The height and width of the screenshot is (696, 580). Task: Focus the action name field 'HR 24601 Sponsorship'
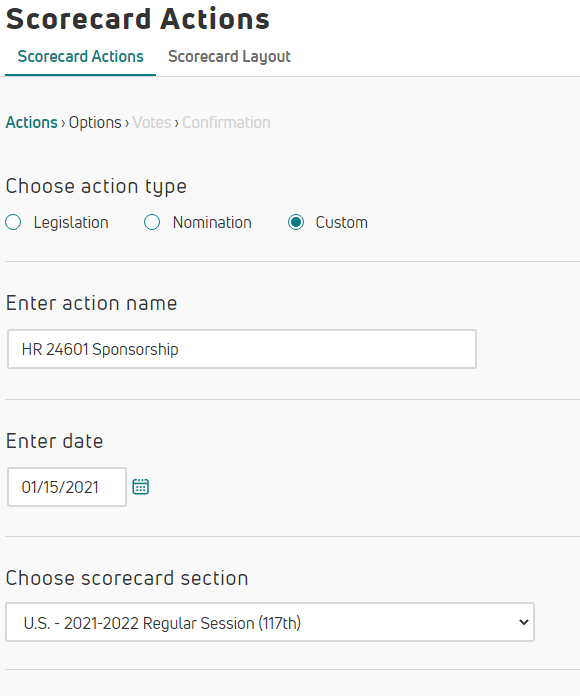pos(242,349)
